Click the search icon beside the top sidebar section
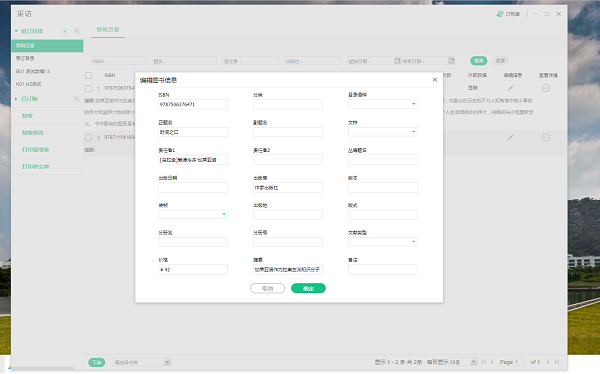This screenshot has height=374, width=600. pyautogui.click(x=77, y=31)
